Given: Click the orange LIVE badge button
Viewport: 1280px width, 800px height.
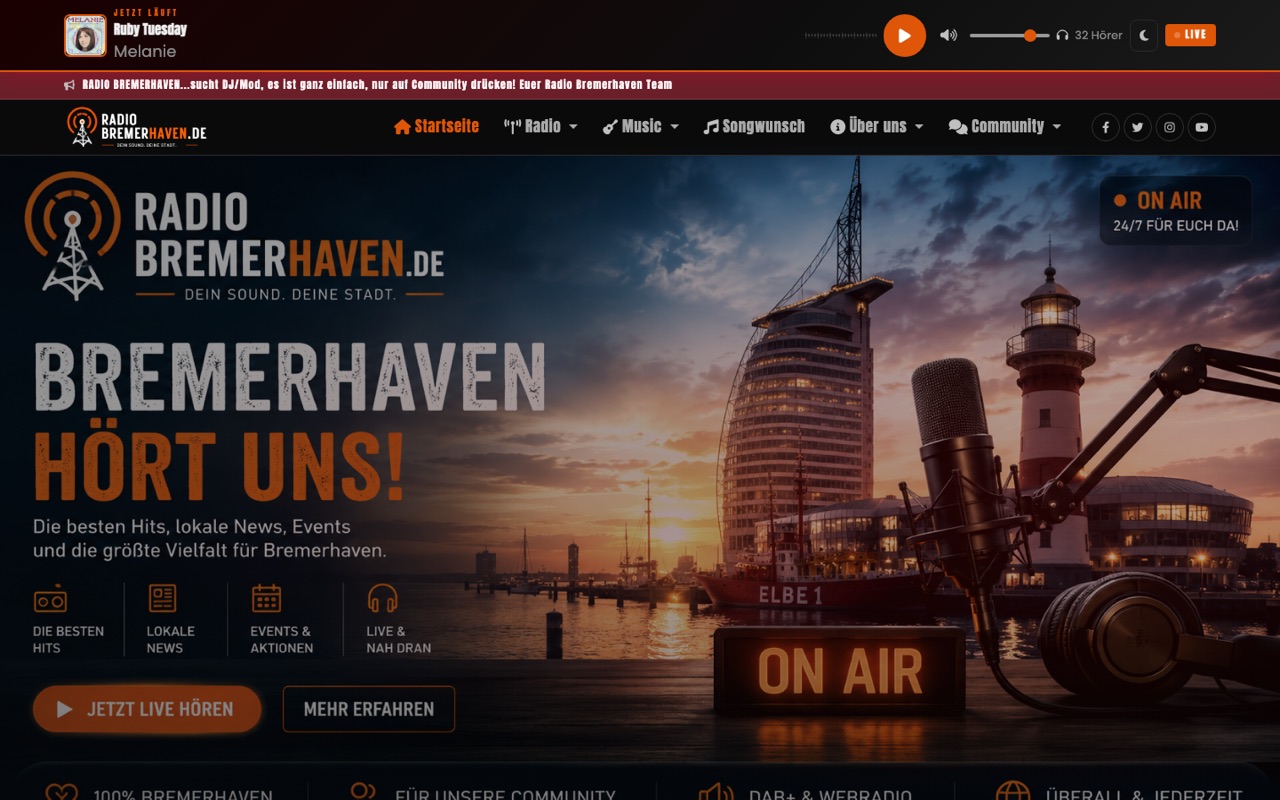Looking at the screenshot, I should (x=1190, y=35).
